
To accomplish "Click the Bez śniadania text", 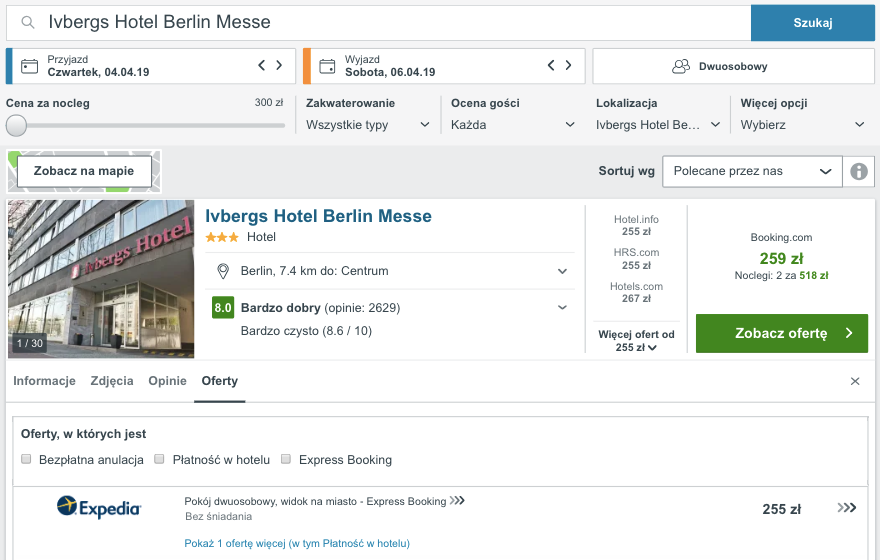I will (218, 516).
